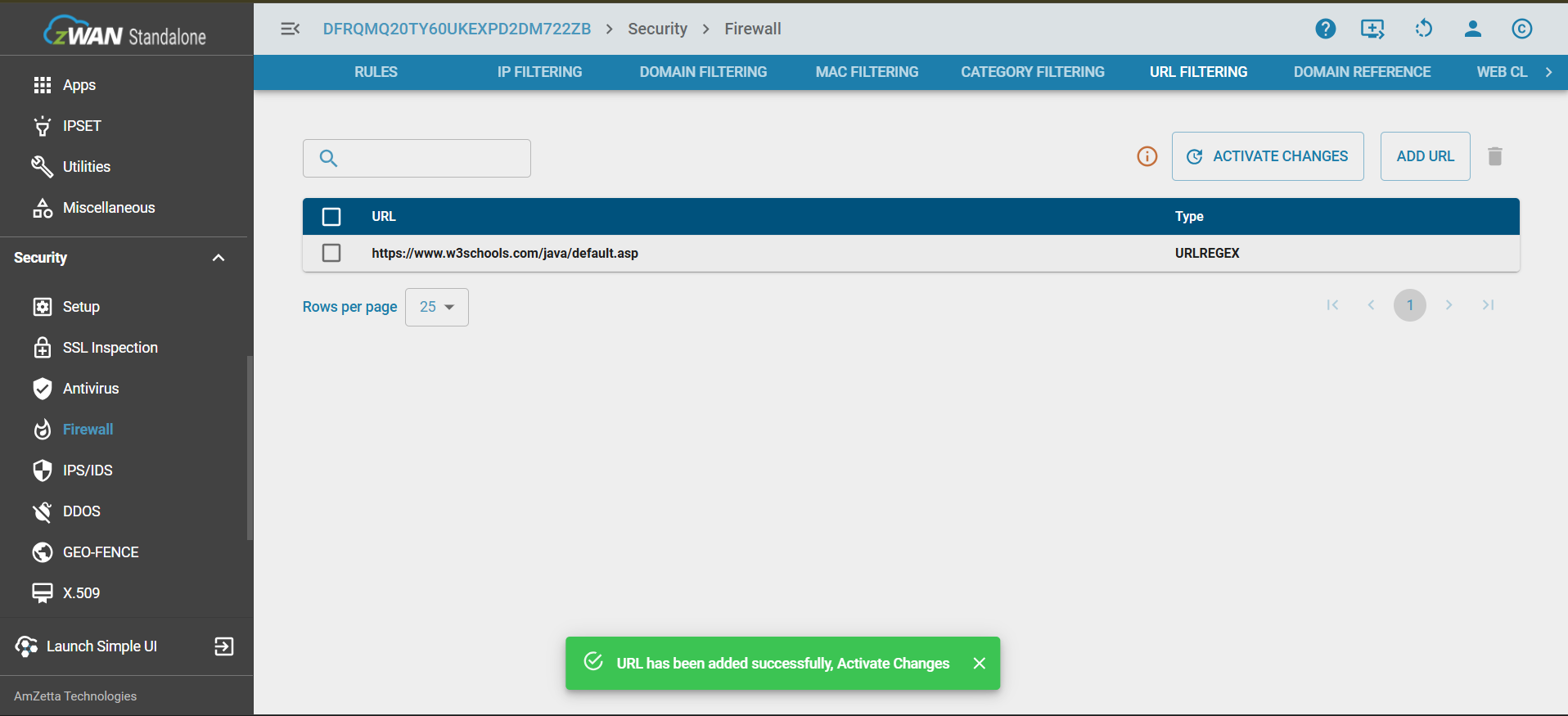Click the copyright info icon
Image resolution: width=1568 pixels, height=716 pixels.
click(1521, 29)
